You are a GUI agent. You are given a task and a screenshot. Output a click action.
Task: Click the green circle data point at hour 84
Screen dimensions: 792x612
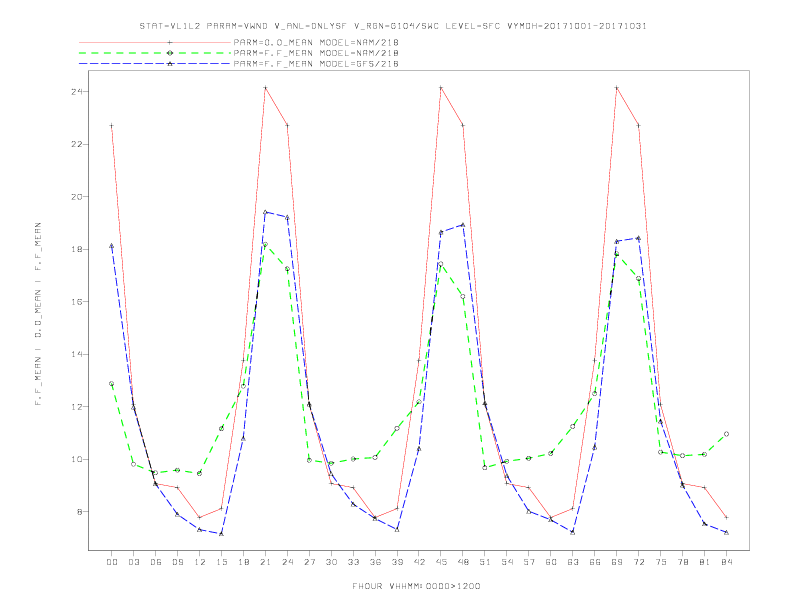pos(727,434)
